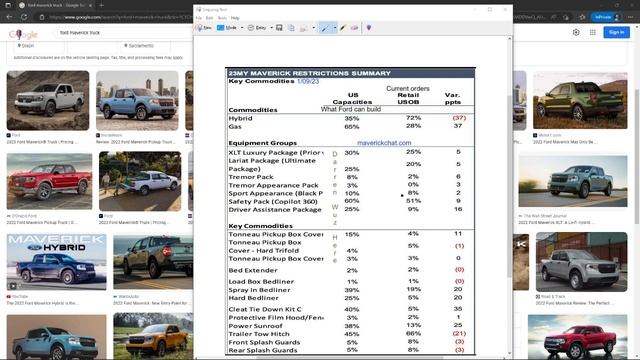The image size is (640, 360).
Task: Click the 23MY MAVERICK RESTRICTIONS SUMMARY heading
Action: (309, 73)
